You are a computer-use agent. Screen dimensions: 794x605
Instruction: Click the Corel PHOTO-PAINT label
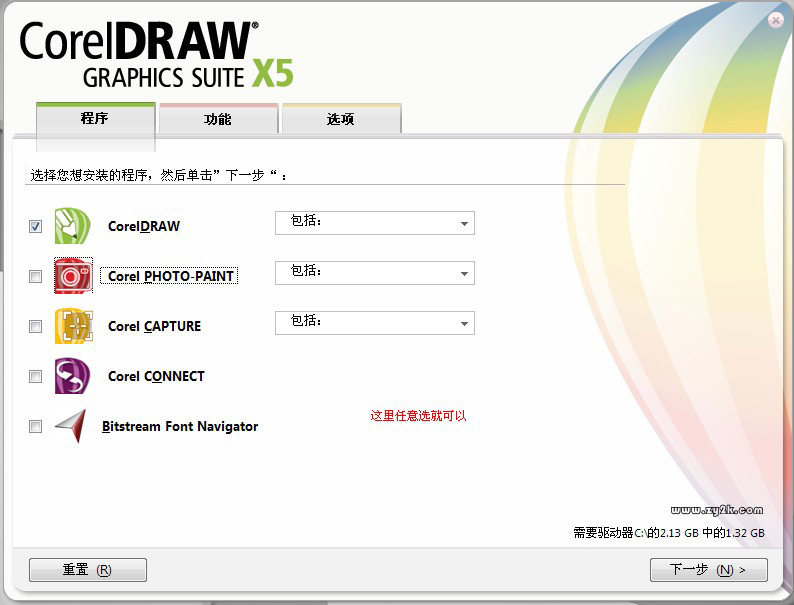click(169, 276)
